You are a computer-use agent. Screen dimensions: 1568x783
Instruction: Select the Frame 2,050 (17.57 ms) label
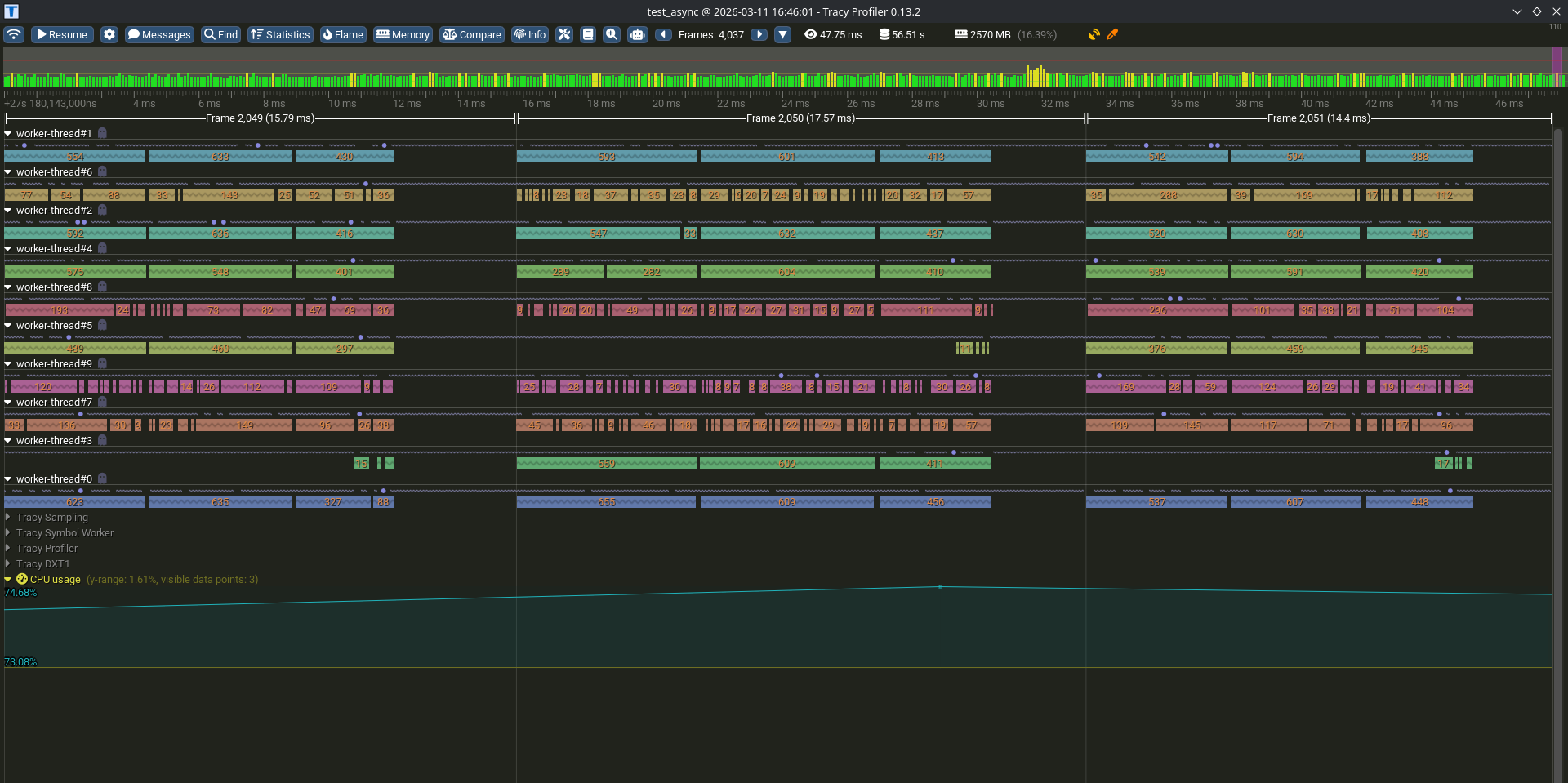pyautogui.click(x=800, y=118)
